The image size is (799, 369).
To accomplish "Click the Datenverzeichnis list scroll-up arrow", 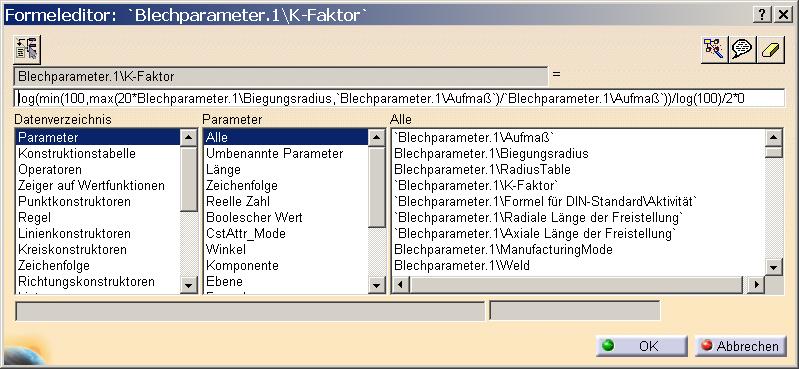I will 189,138.
